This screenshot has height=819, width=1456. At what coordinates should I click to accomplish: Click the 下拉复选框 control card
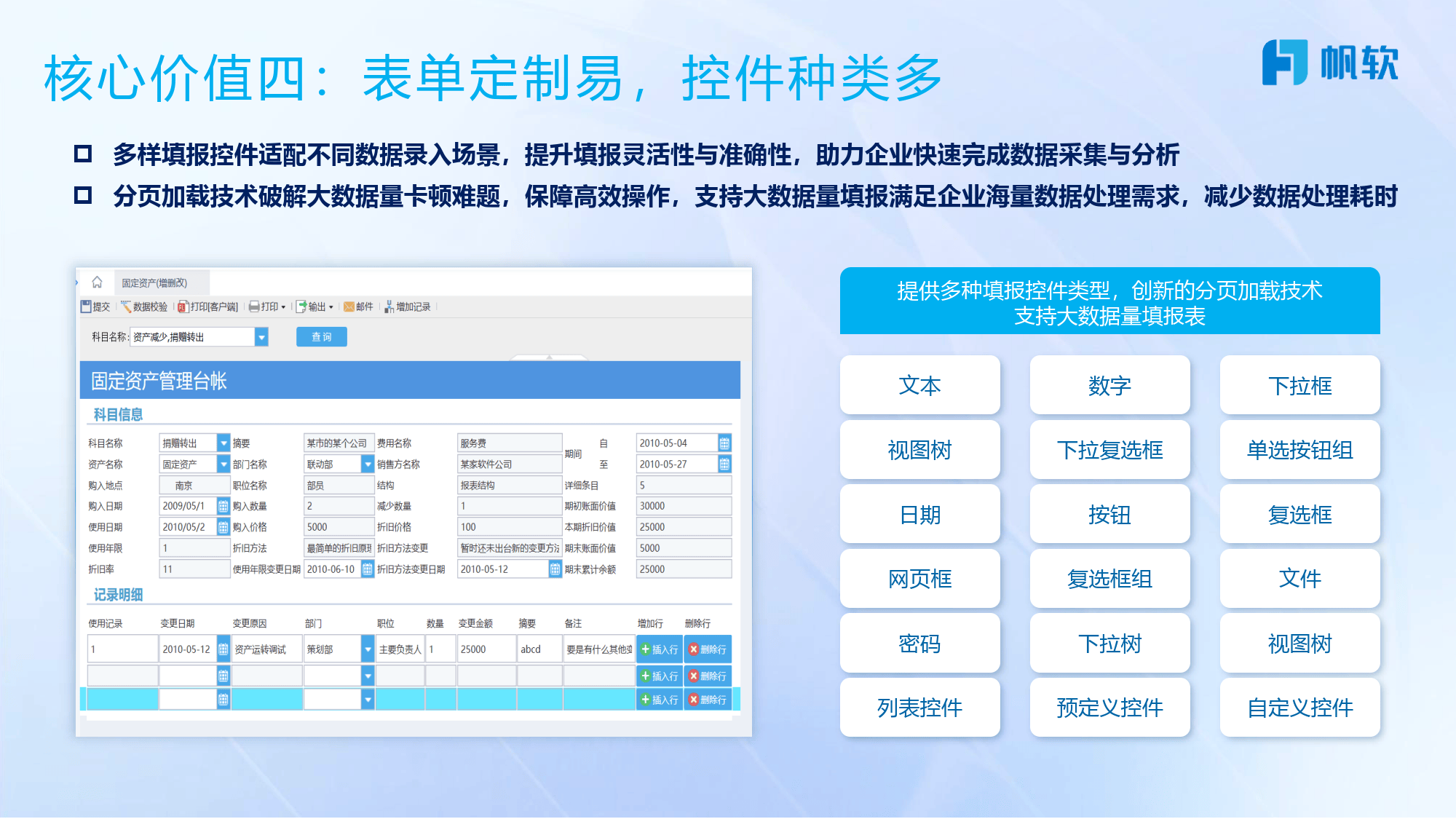(1109, 450)
